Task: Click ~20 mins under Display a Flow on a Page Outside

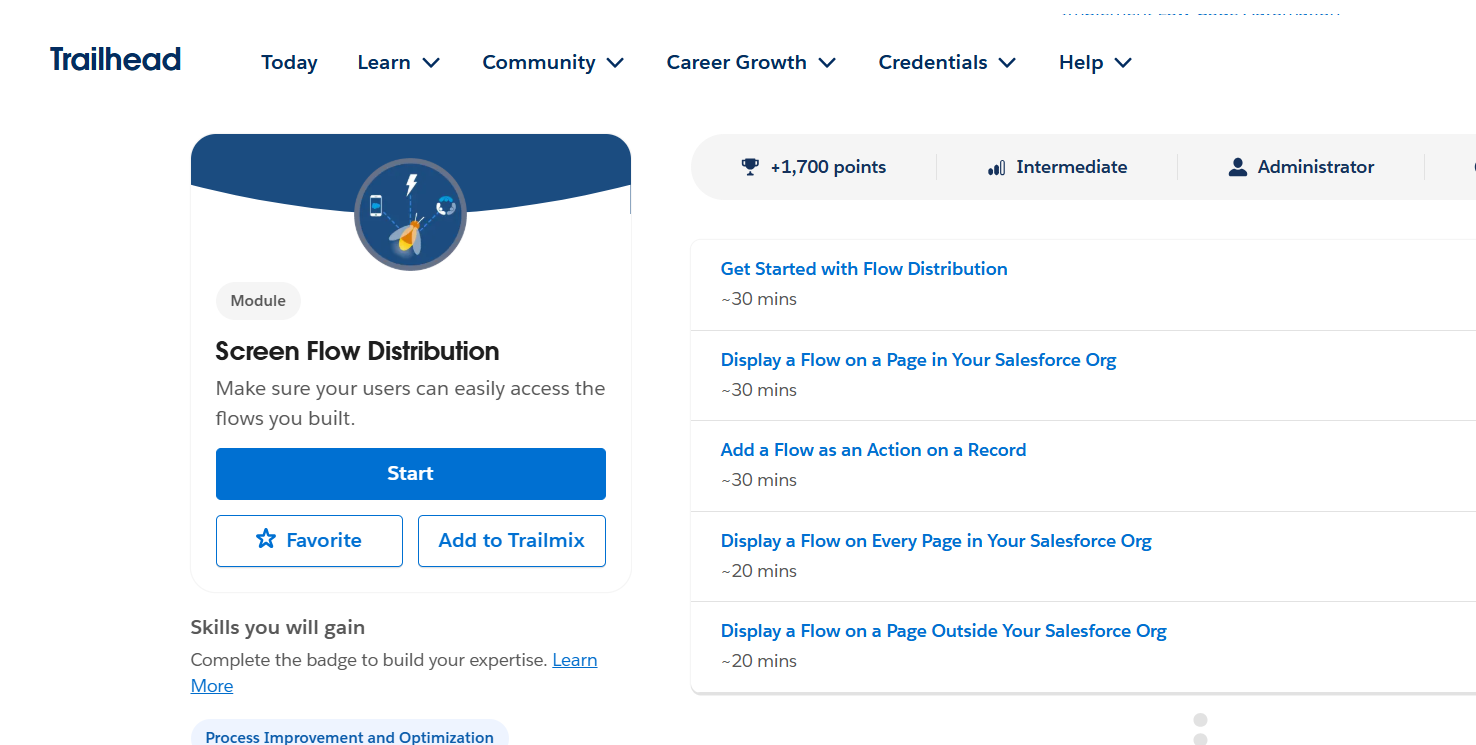Action: tap(759, 661)
